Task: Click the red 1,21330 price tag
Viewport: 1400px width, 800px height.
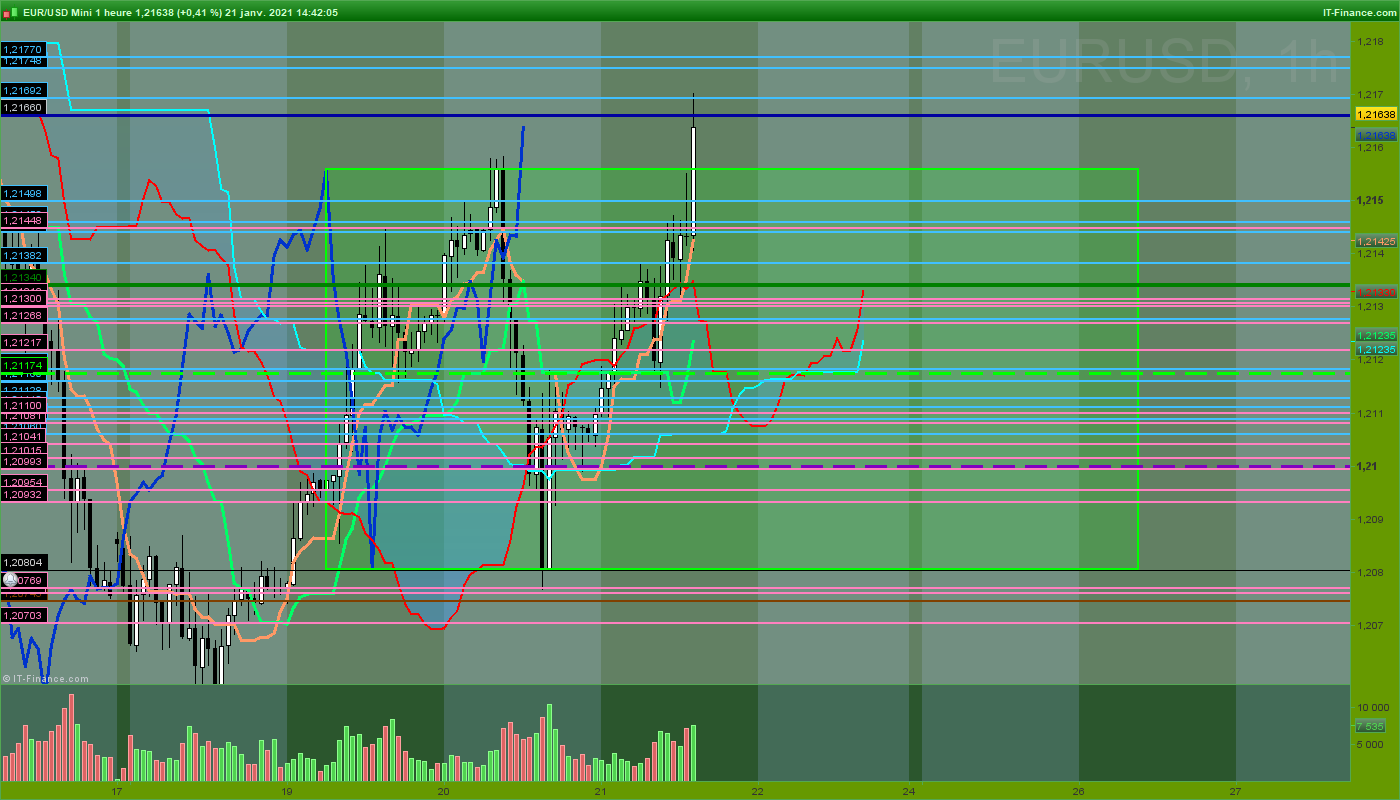Action: click(1375, 291)
